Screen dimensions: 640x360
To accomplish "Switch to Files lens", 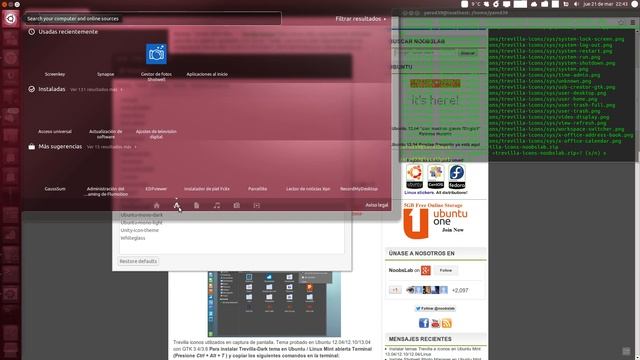I will (196, 205).
